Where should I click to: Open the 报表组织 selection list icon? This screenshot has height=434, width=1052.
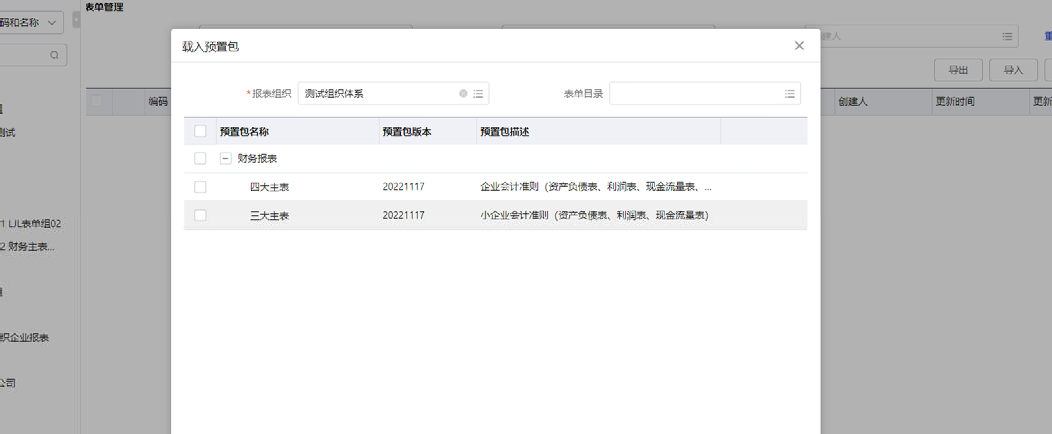coord(478,94)
